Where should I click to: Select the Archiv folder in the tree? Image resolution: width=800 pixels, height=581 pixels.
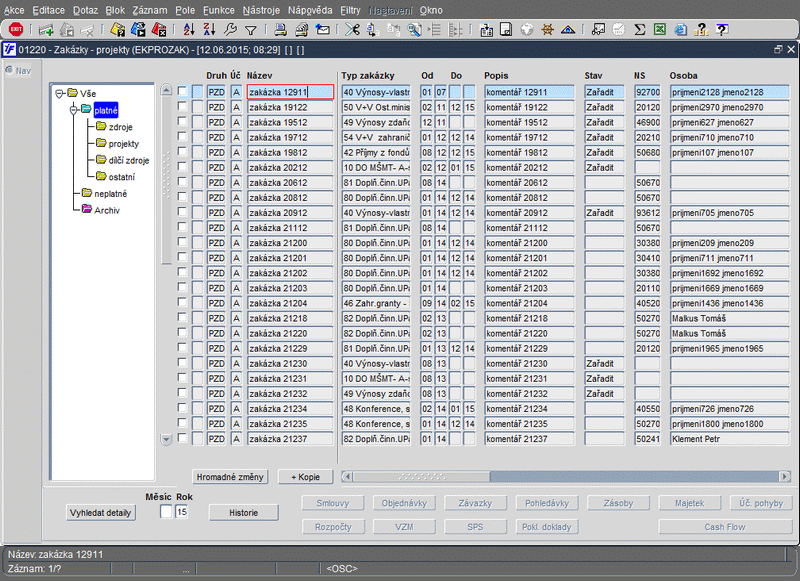tap(106, 210)
